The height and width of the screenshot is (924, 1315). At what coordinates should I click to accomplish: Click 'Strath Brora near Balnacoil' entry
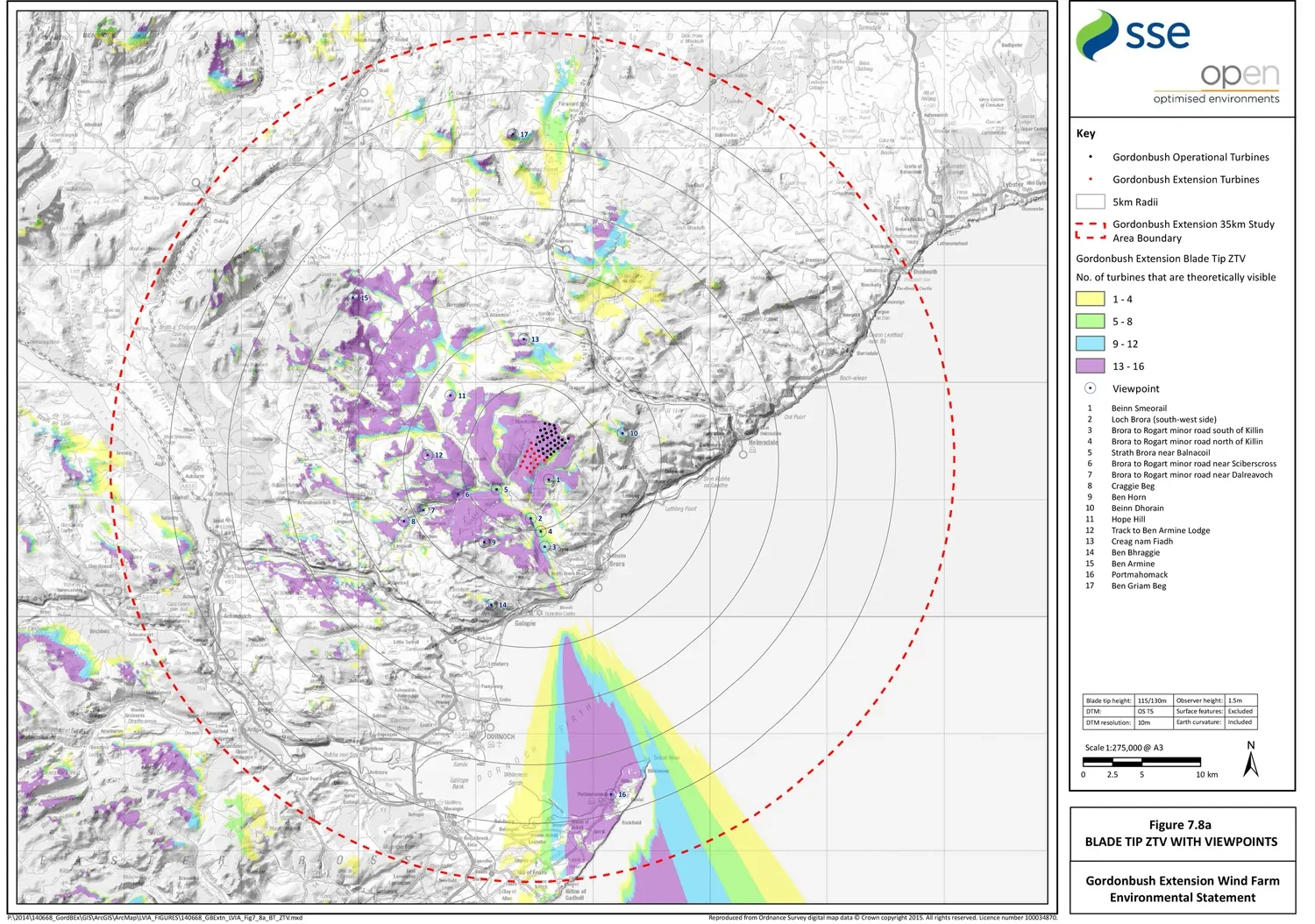[x=1160, y=453]
